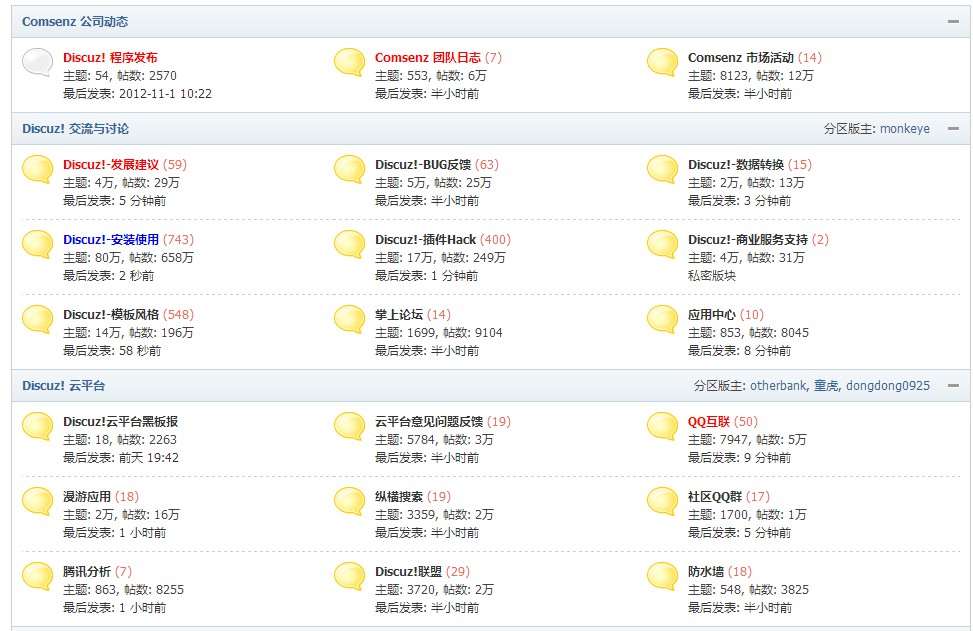
Task: Click the bubble icon beside 云平台意见问题反馈
Action: coord(349,426)
